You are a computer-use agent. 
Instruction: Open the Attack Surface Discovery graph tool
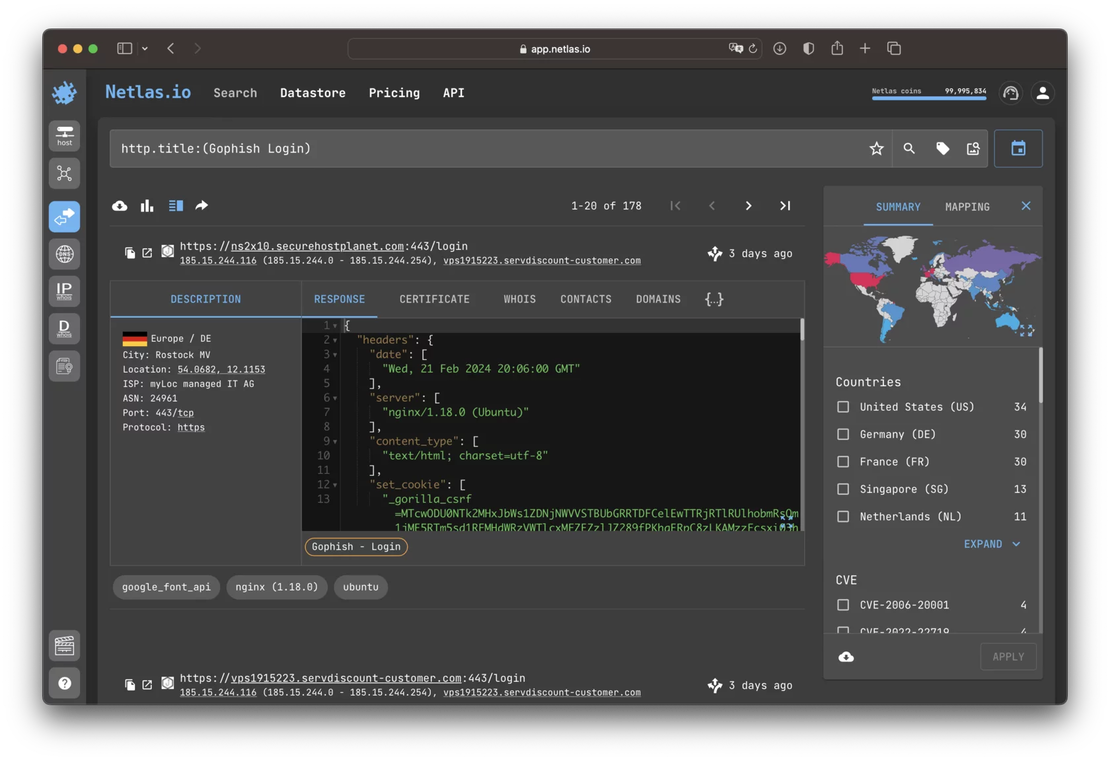(64, 173)
